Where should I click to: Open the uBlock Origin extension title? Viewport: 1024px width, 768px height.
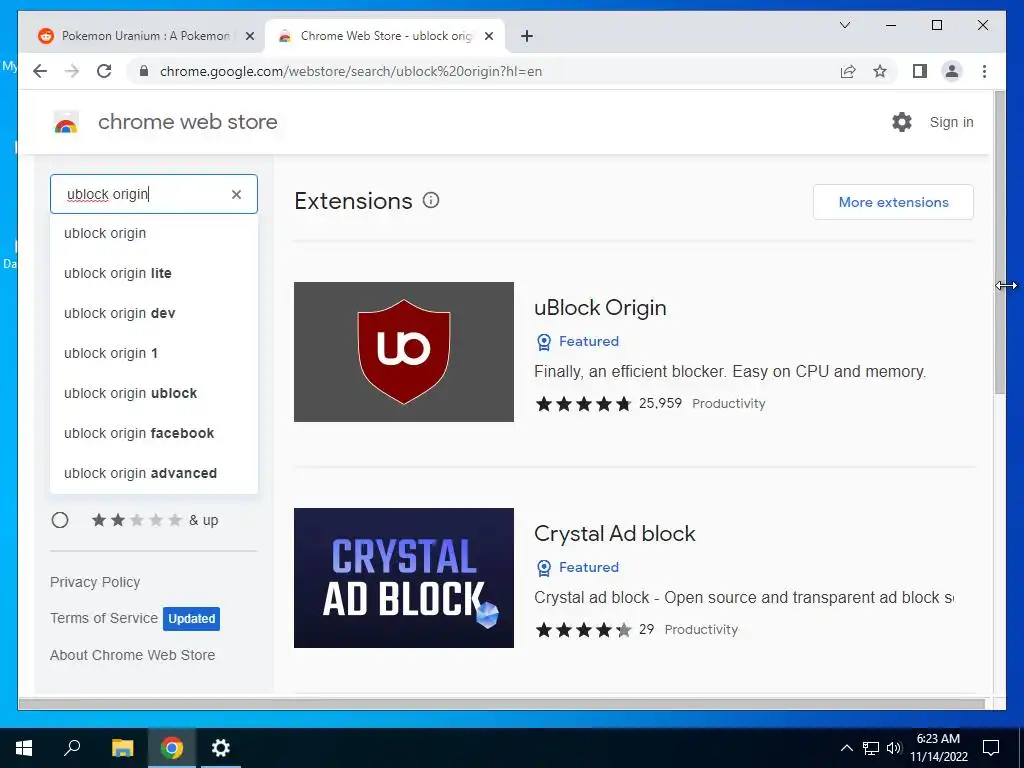(x=600, y=308)
